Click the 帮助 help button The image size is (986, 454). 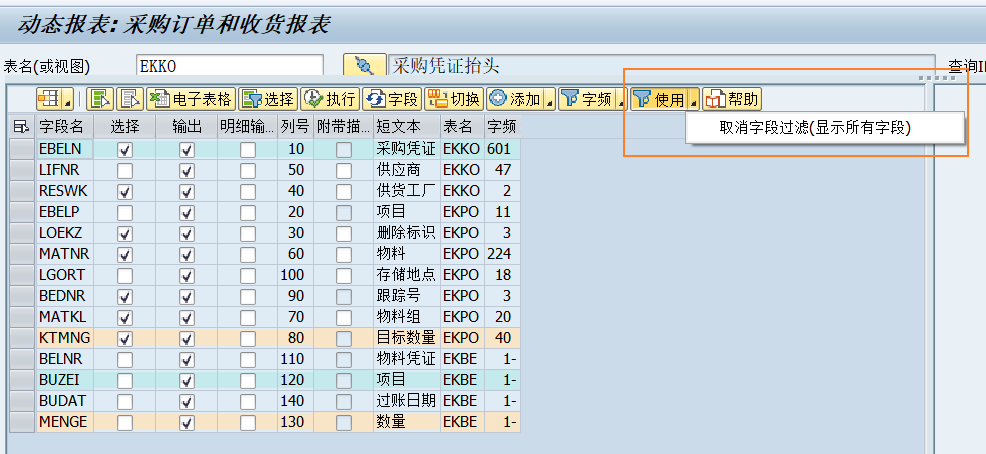tap(732, 99)
